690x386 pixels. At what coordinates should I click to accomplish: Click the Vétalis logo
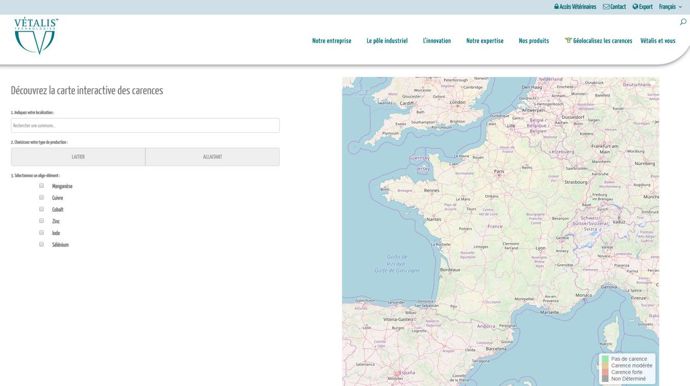36,36
